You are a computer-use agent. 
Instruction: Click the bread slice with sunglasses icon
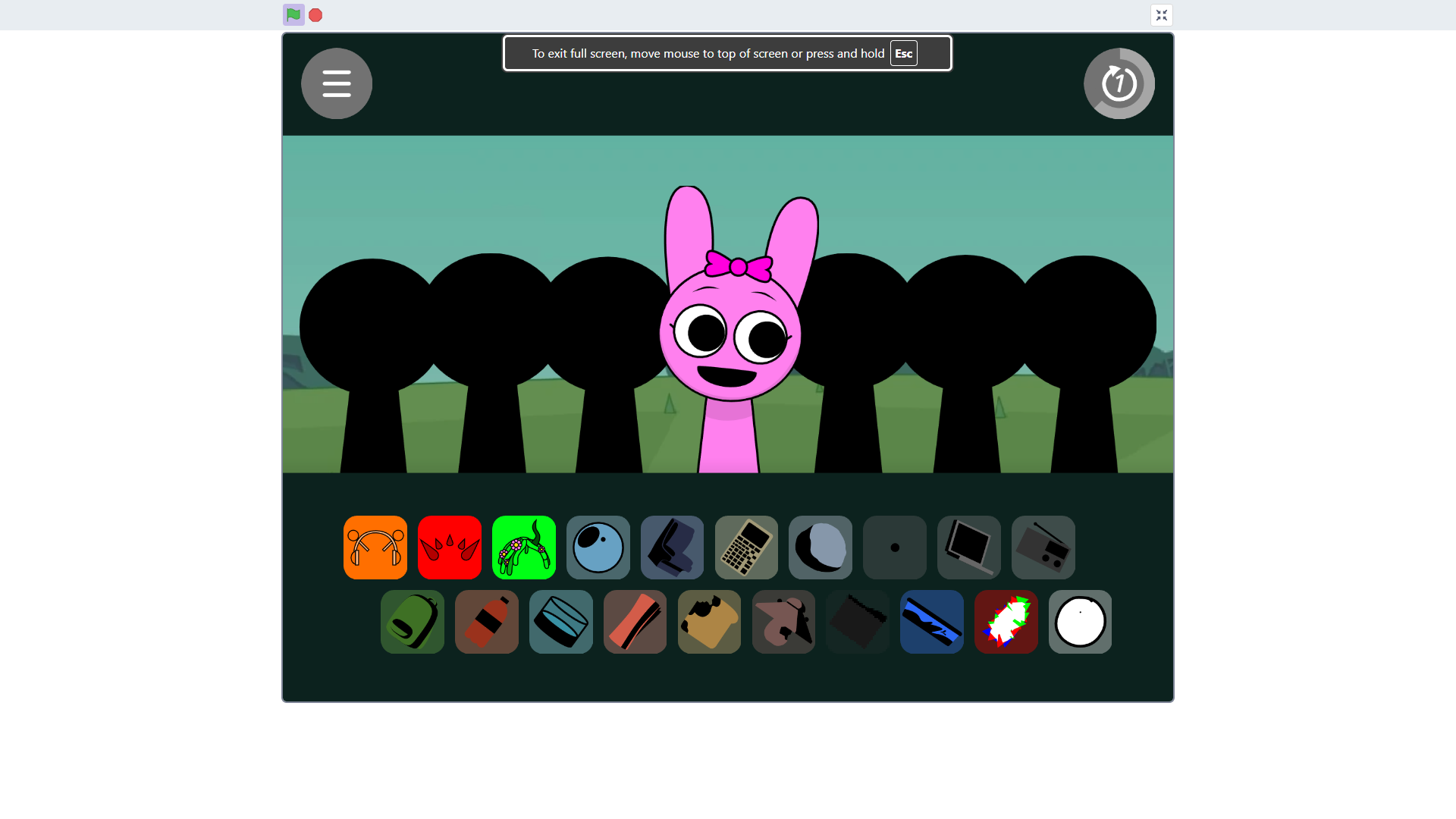709,622
